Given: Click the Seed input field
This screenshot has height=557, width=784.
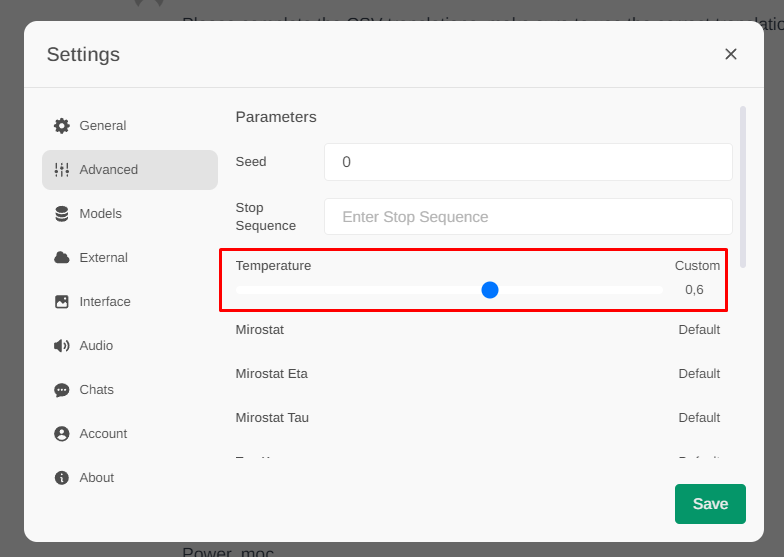Looking at the screenshot, I should [528, 162].
